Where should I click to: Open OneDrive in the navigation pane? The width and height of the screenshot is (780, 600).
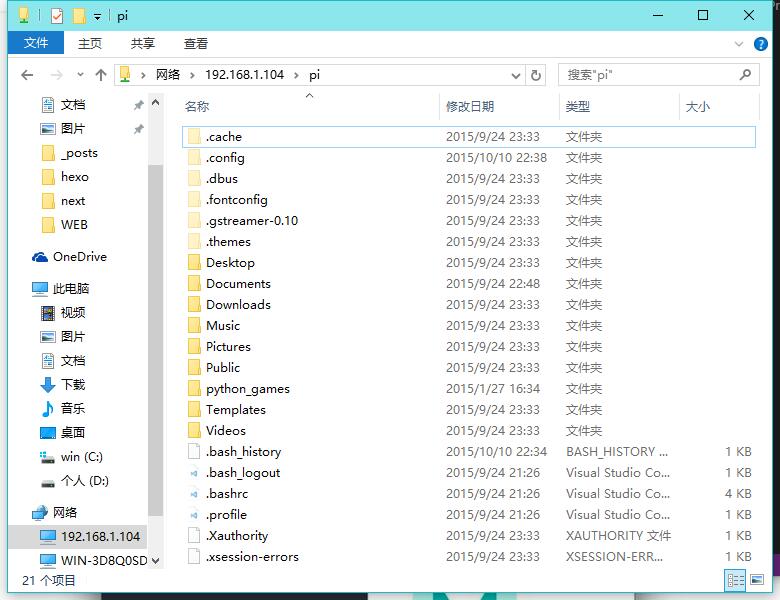click(x=79, y=257)
